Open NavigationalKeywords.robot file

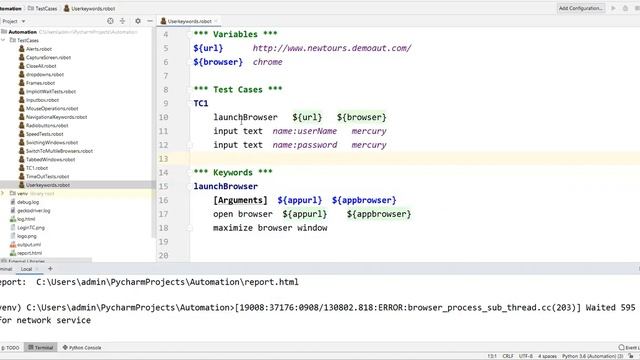pyautogui.click(x=56, y=117)
